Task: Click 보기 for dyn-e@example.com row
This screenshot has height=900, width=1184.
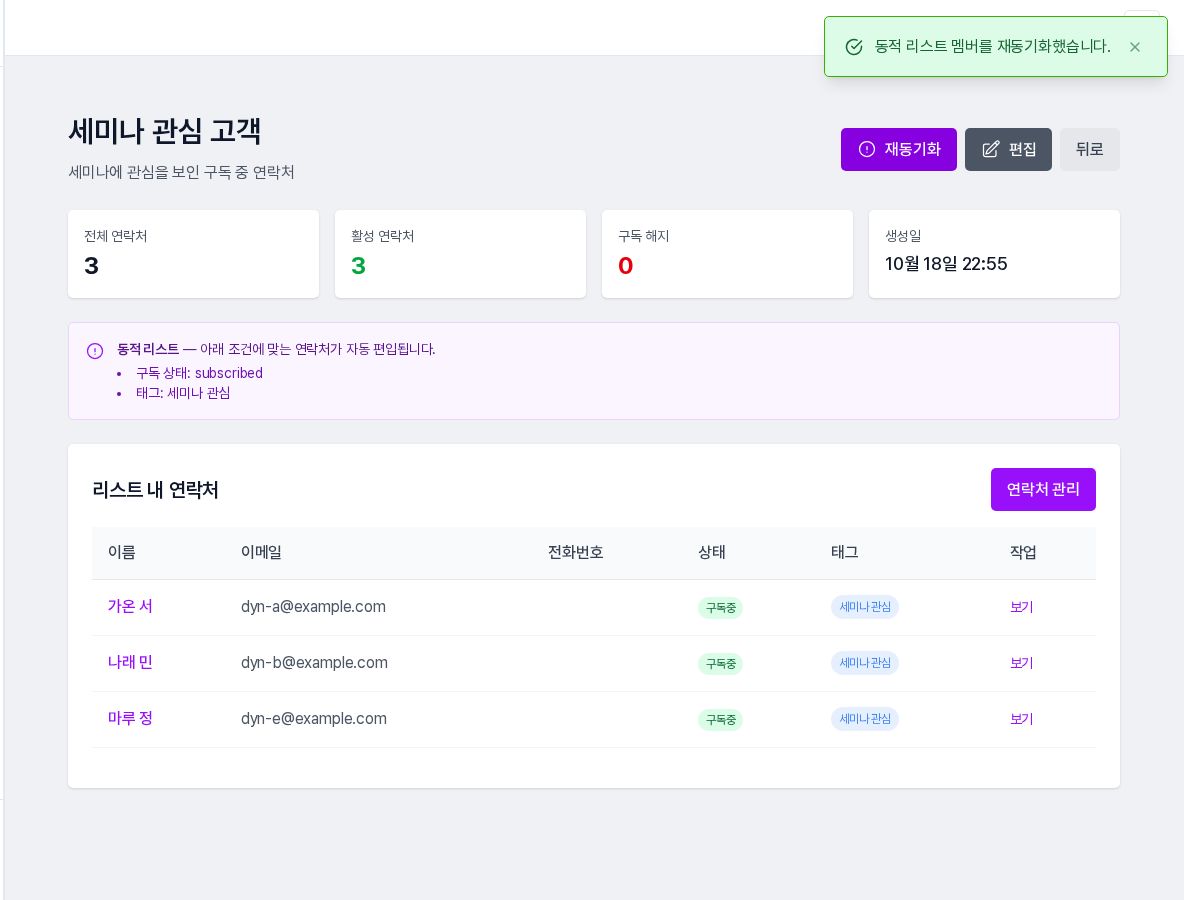Action: click(1022, 719)
